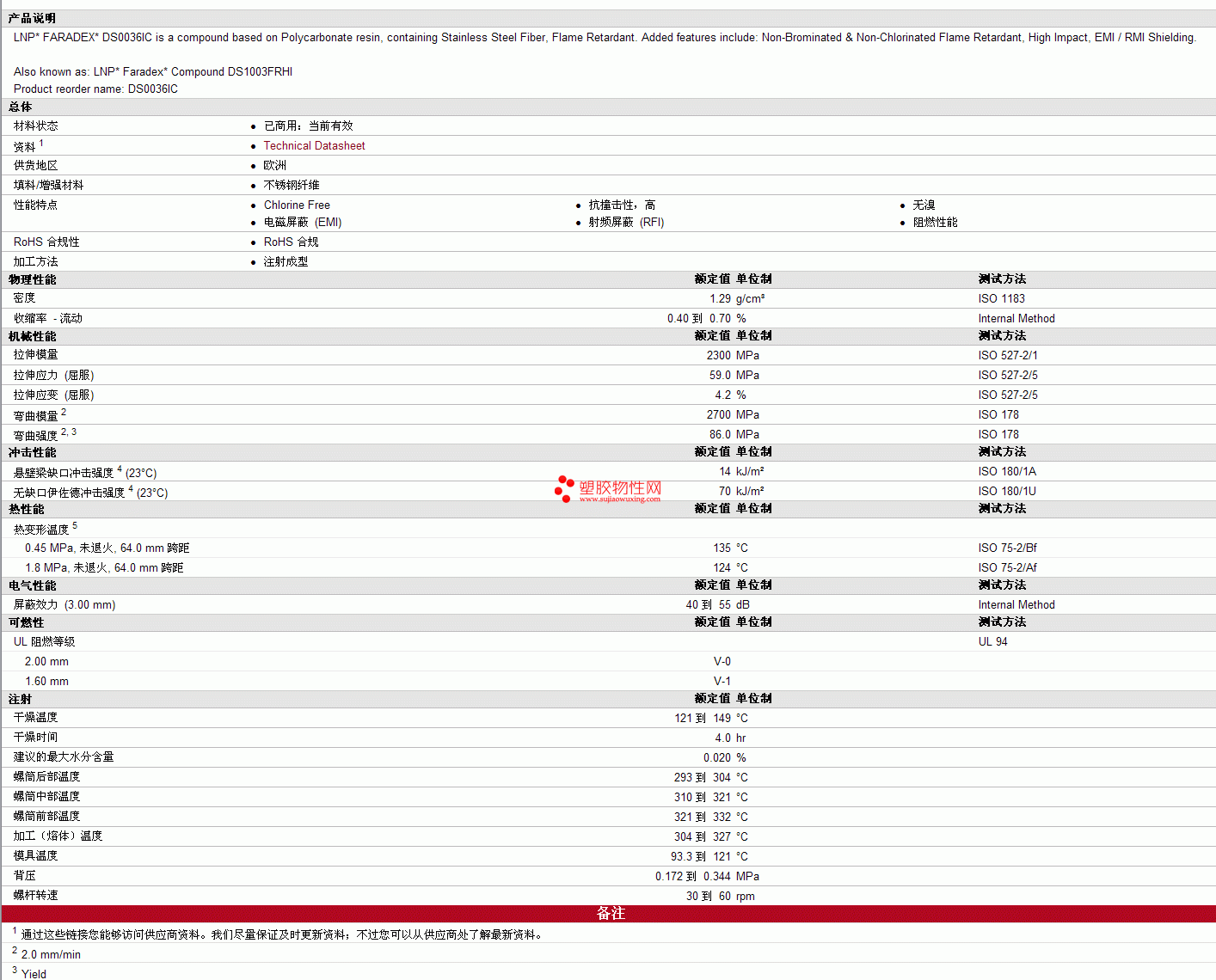Viewport: 1216px width, 980px height.
Task: Click the 注射成型 processing method value
Action: [x=286, y=262]
